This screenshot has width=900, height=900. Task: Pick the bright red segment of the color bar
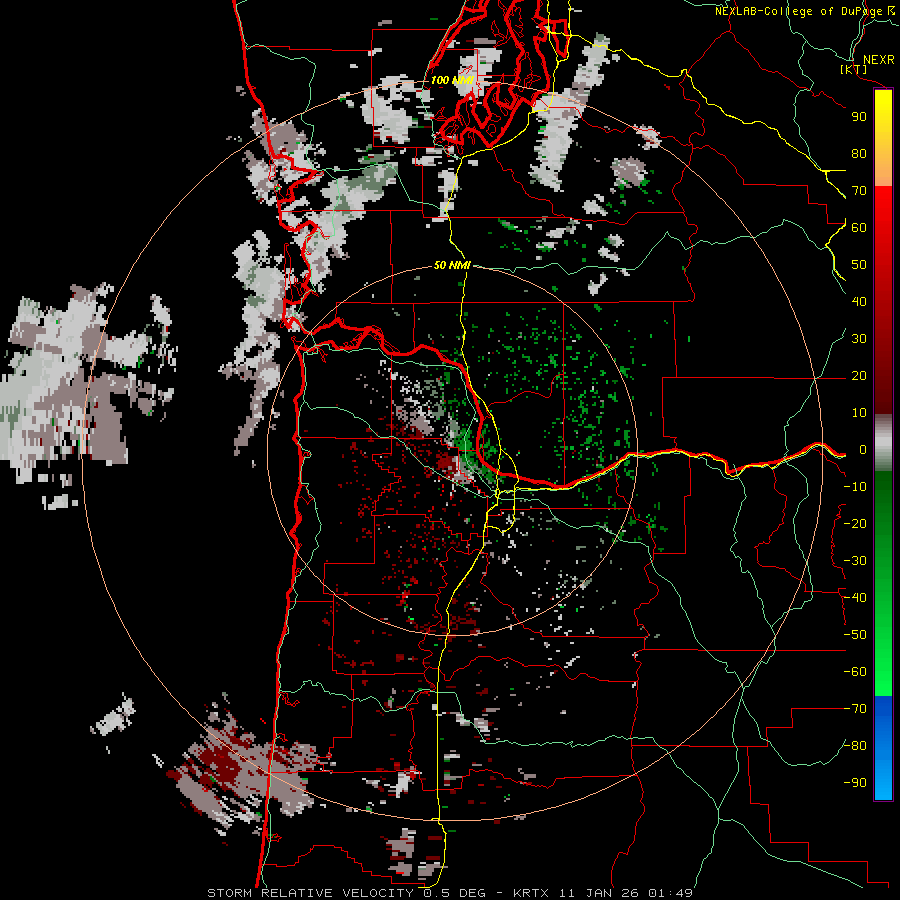883,210
